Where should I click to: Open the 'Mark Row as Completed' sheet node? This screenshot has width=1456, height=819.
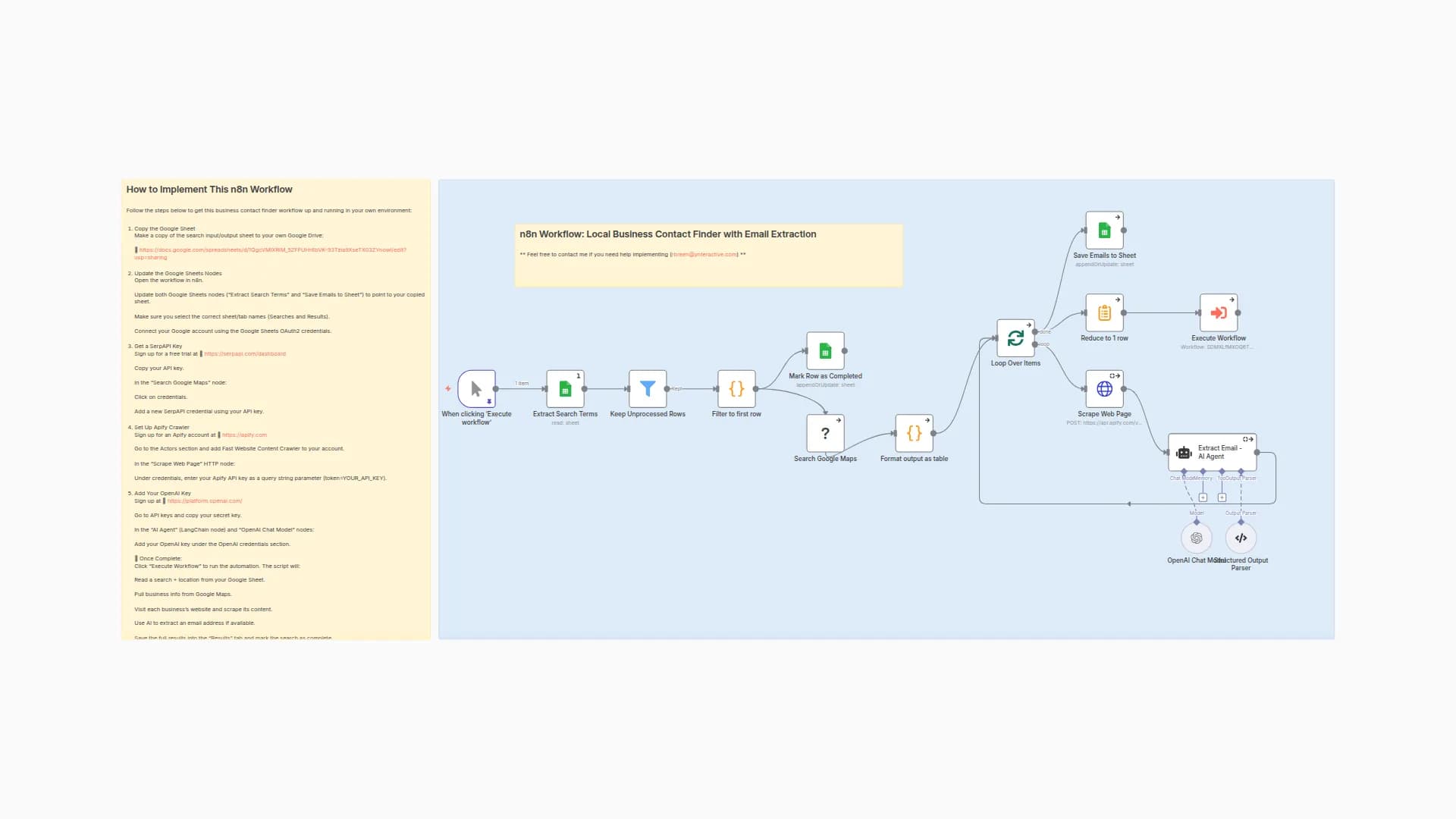coord(825,351)
